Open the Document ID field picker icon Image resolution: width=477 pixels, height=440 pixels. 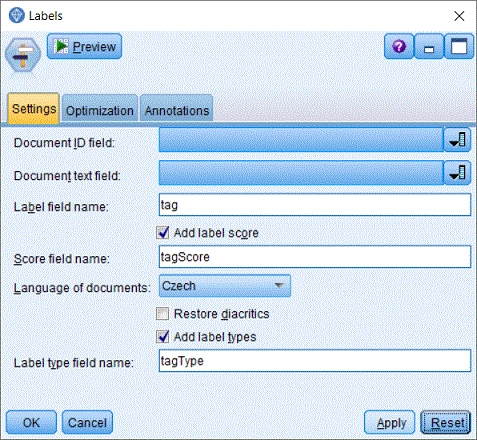coord(457,140)
